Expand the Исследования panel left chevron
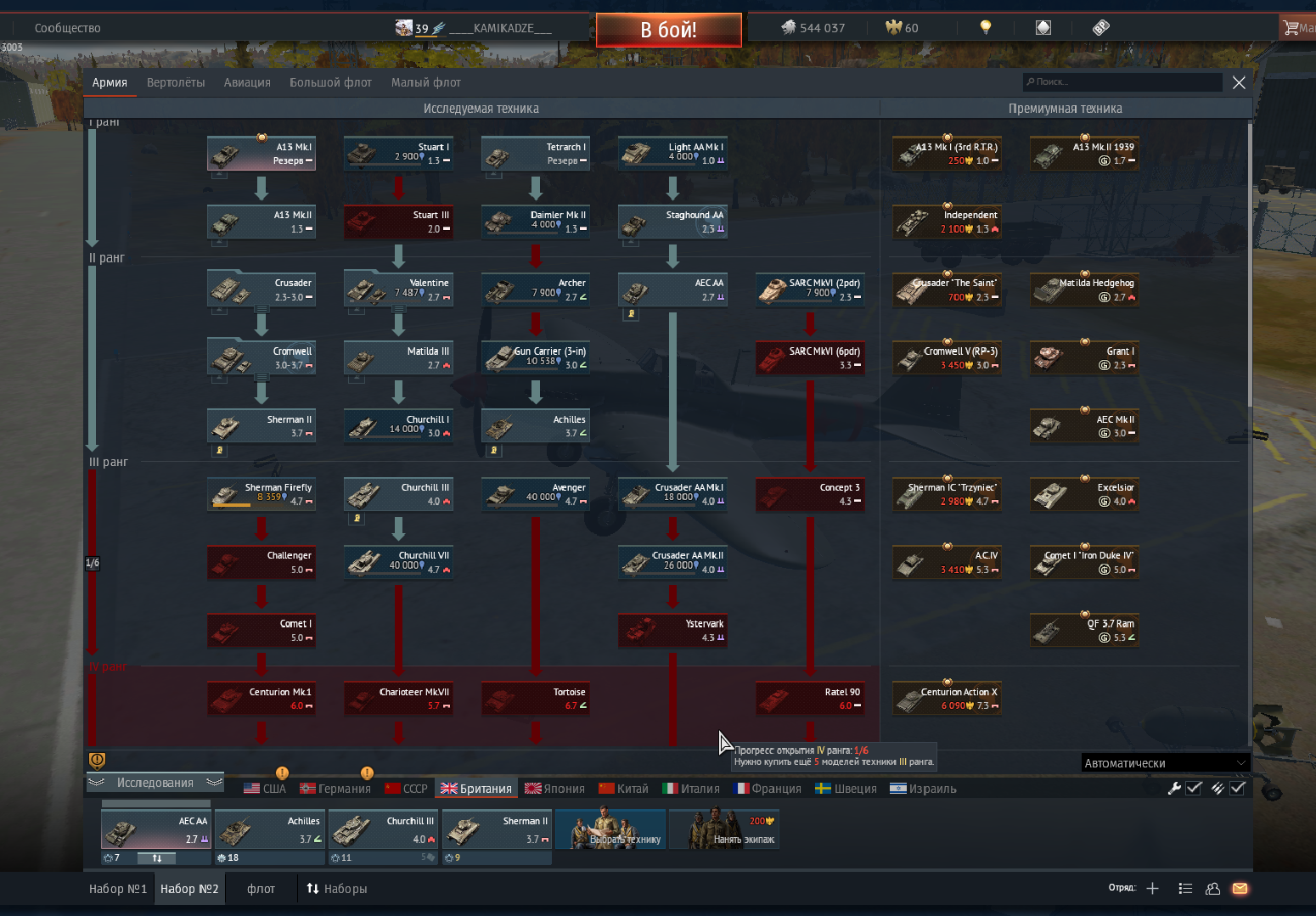 (x=97, y=782)
